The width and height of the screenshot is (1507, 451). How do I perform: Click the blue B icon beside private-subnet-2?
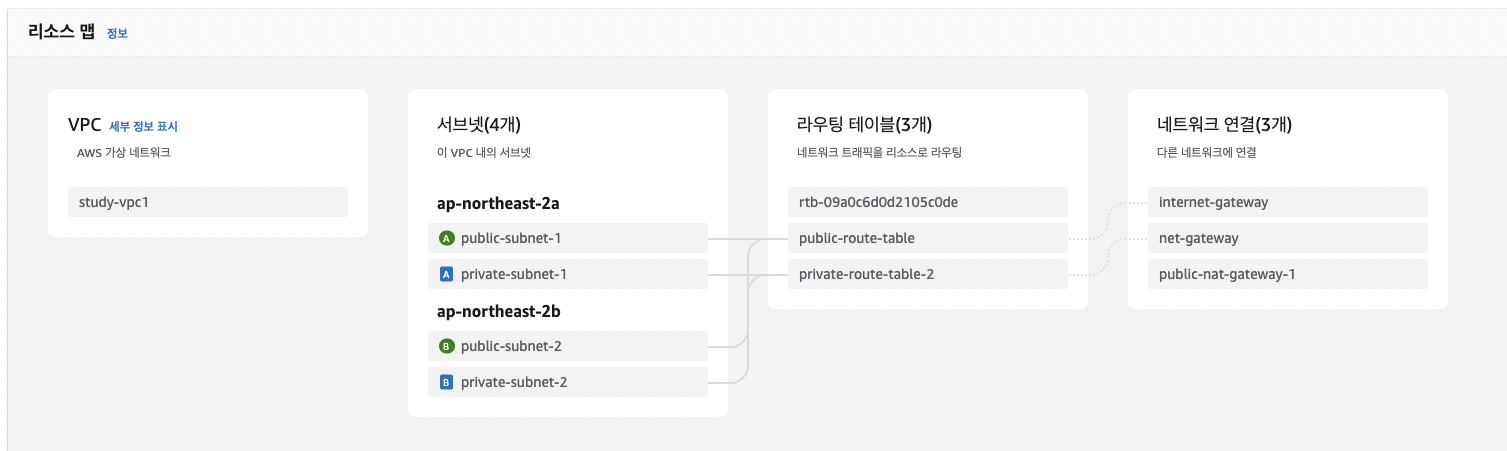tap(446, 382)
